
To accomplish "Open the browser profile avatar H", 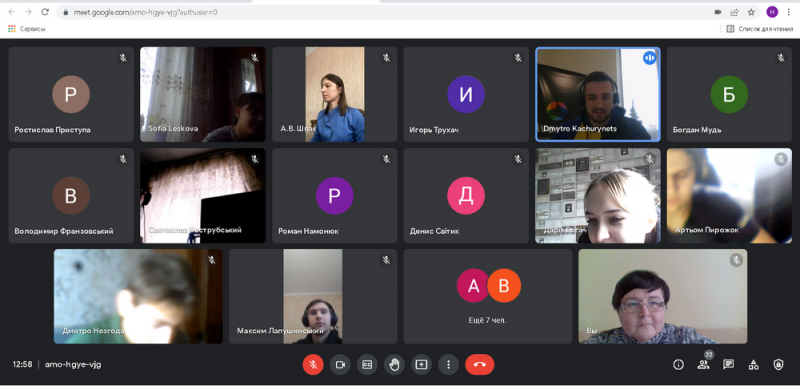I will click(x=772, y=12).
